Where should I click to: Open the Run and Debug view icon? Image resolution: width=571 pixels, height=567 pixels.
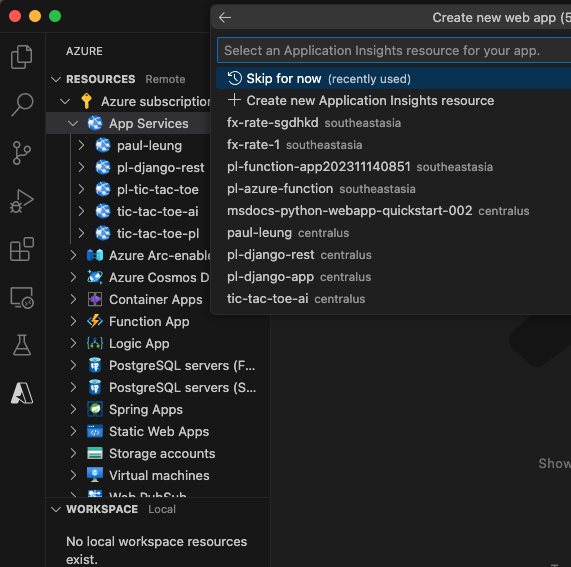click(21, 201)
